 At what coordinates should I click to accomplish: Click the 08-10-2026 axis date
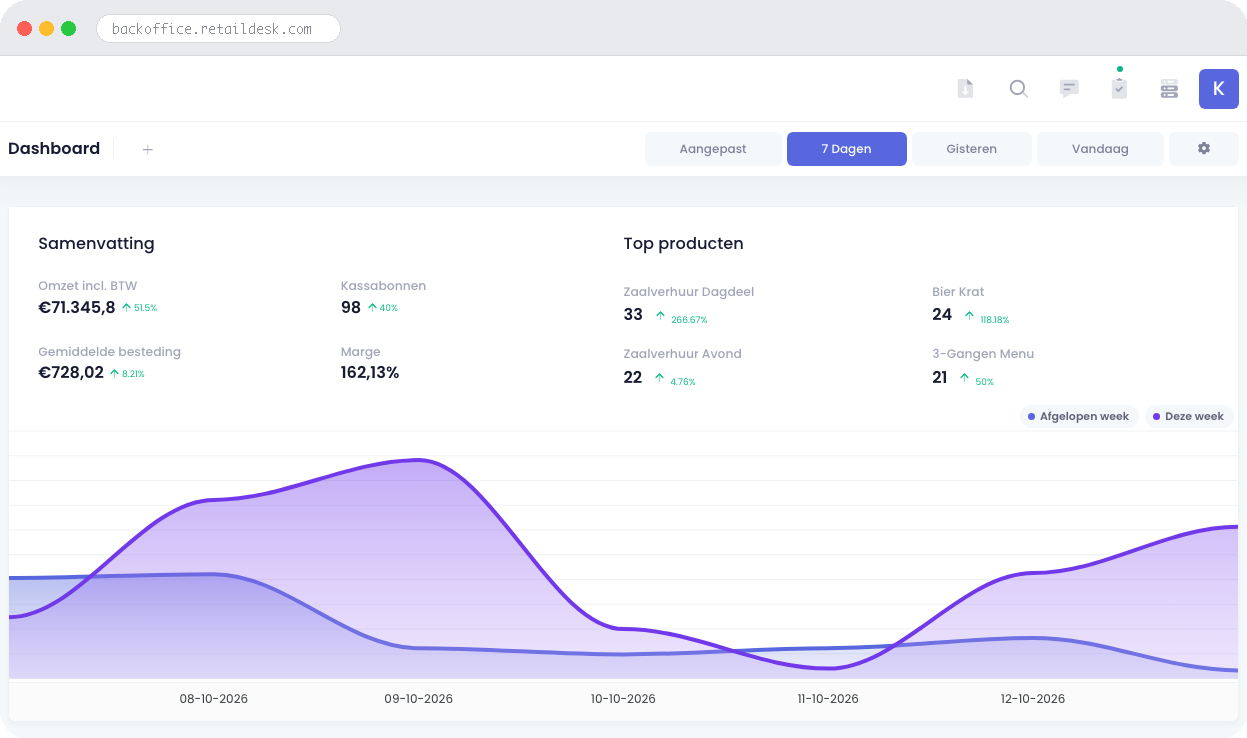(x=214, y=699)
